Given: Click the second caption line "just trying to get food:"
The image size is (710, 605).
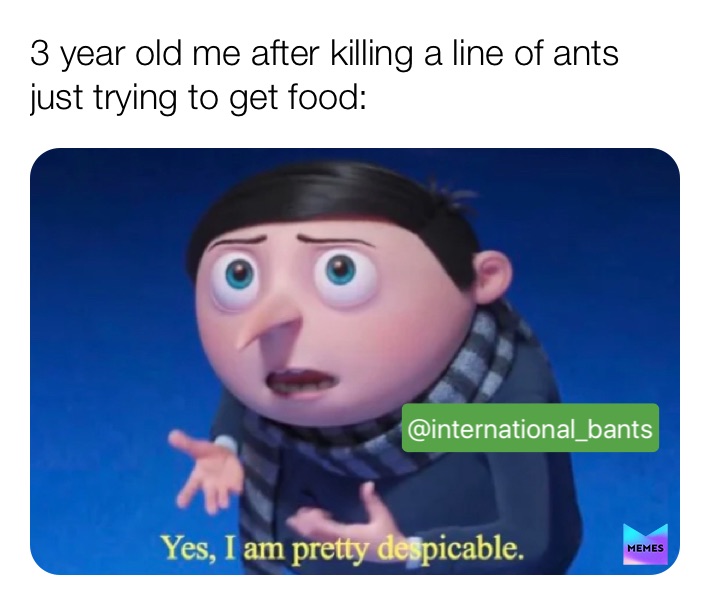Looking at the screenshot, I should tap(198, 98).
